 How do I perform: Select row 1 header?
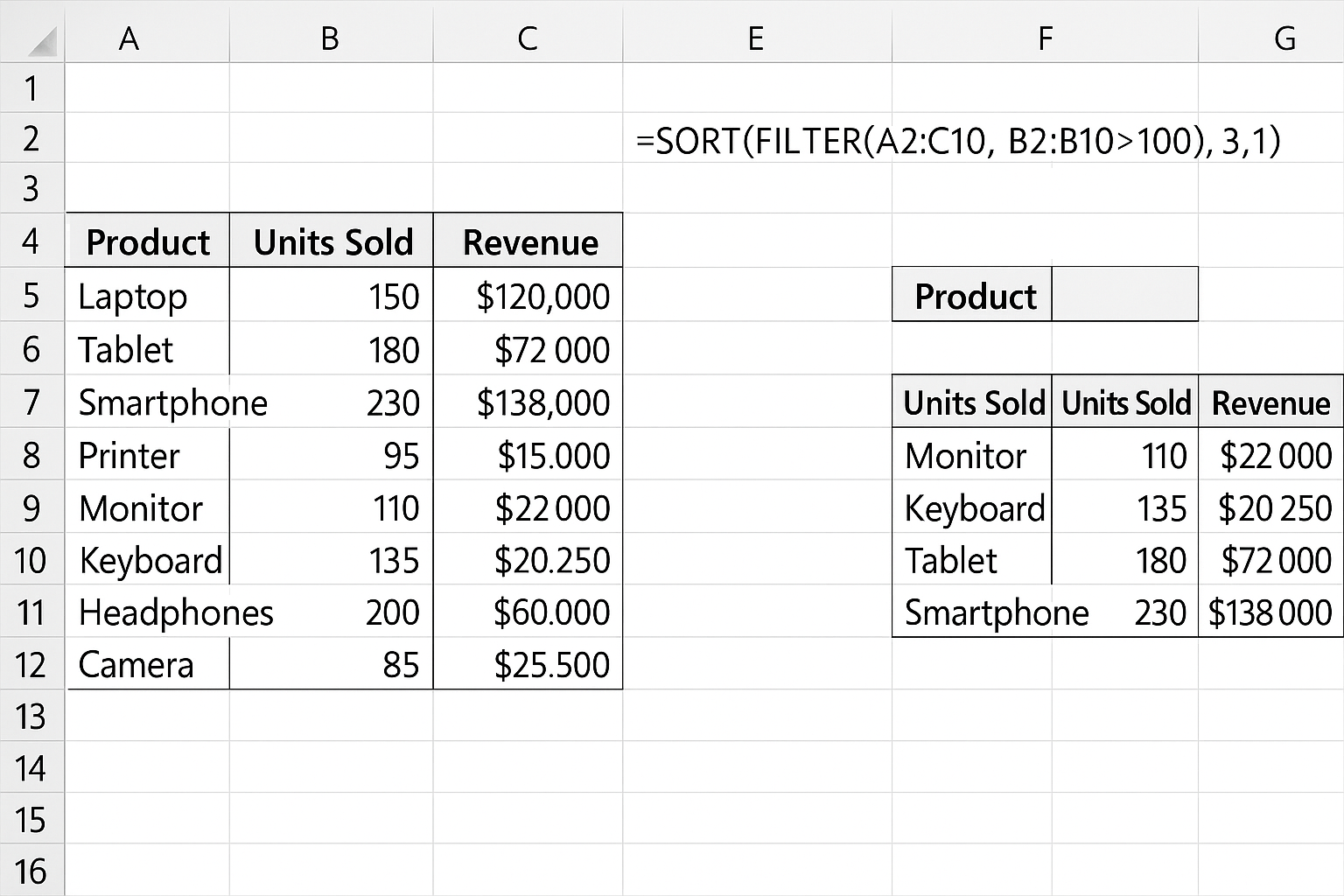tap(32, 87)
